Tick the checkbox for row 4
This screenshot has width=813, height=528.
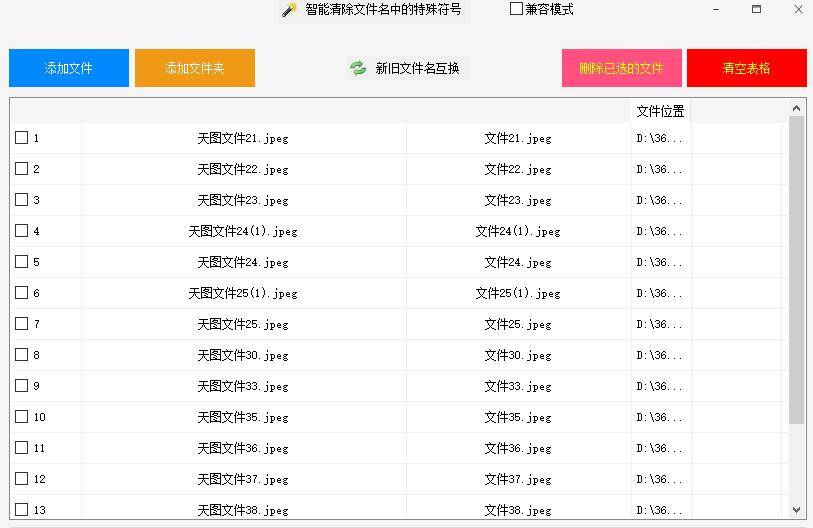(x=21, y=230)
